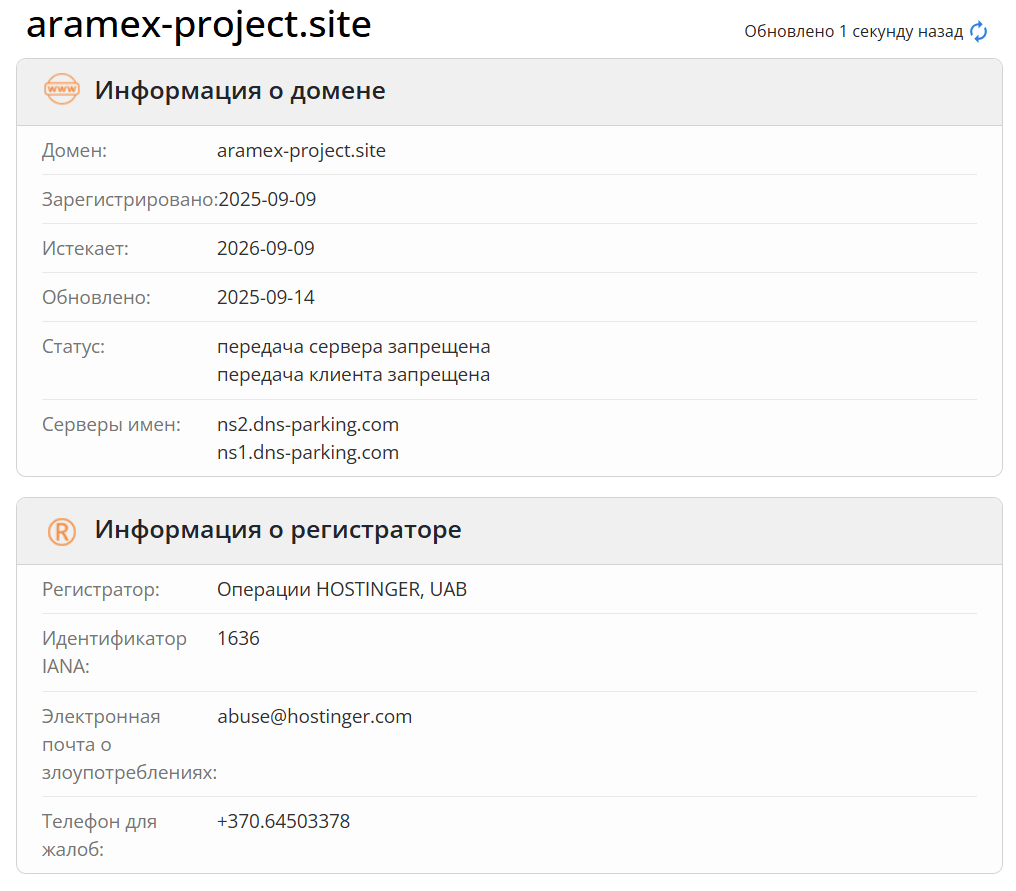Click the "Обновлено 1 секунду назад" text
This screenshot has width=1016, height=891.
tap(853, 32)
